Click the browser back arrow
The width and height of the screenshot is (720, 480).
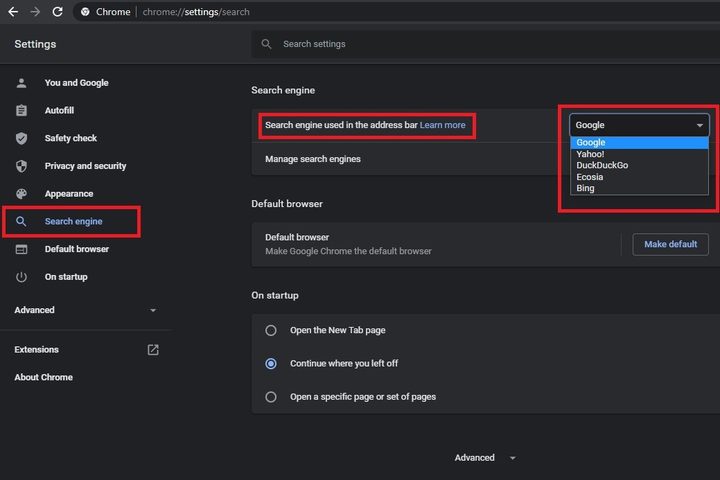(13, 11)
